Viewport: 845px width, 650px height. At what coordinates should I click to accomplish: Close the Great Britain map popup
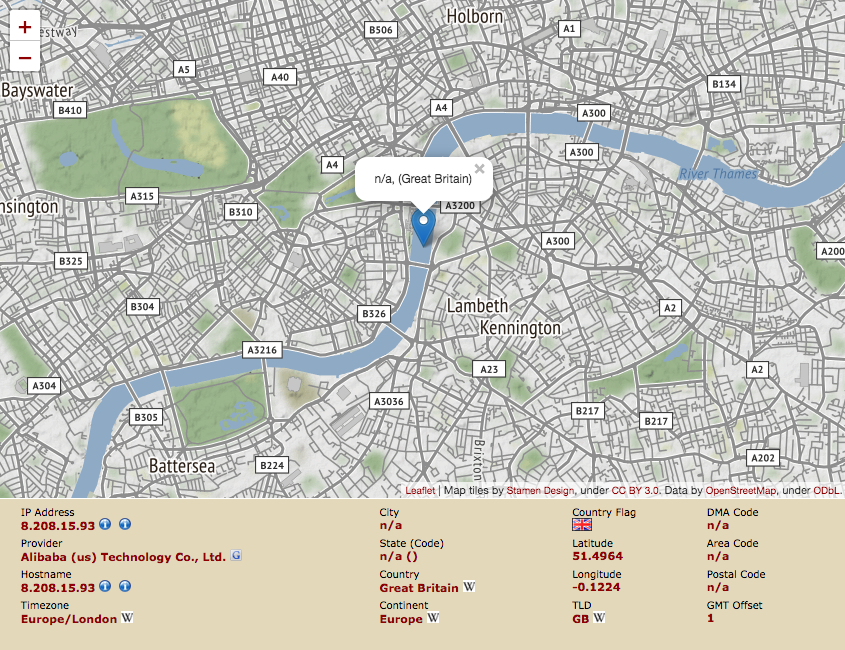click(479, 169)
